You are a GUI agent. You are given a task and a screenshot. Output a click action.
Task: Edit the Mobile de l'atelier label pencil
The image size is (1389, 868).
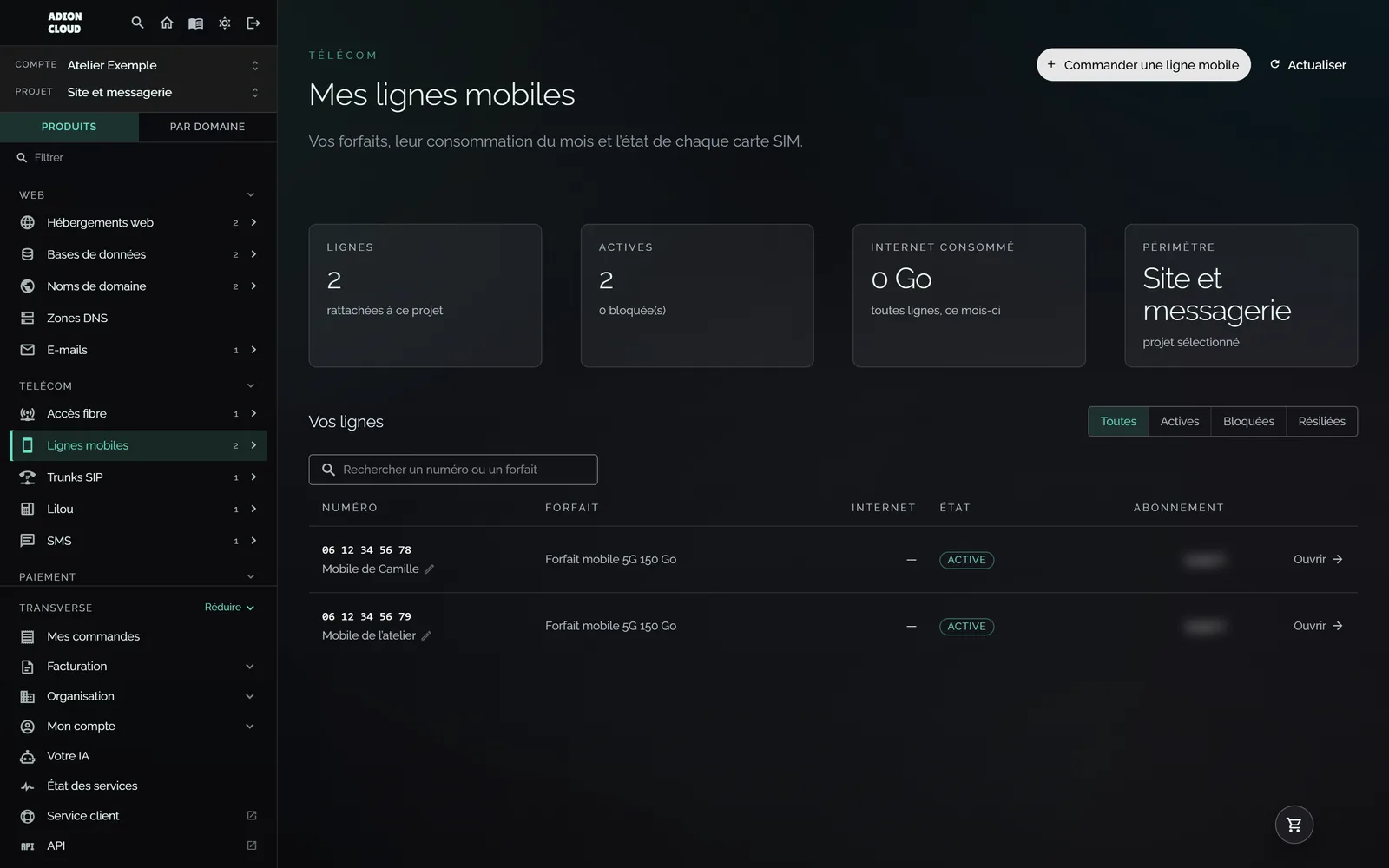[426, 635]
